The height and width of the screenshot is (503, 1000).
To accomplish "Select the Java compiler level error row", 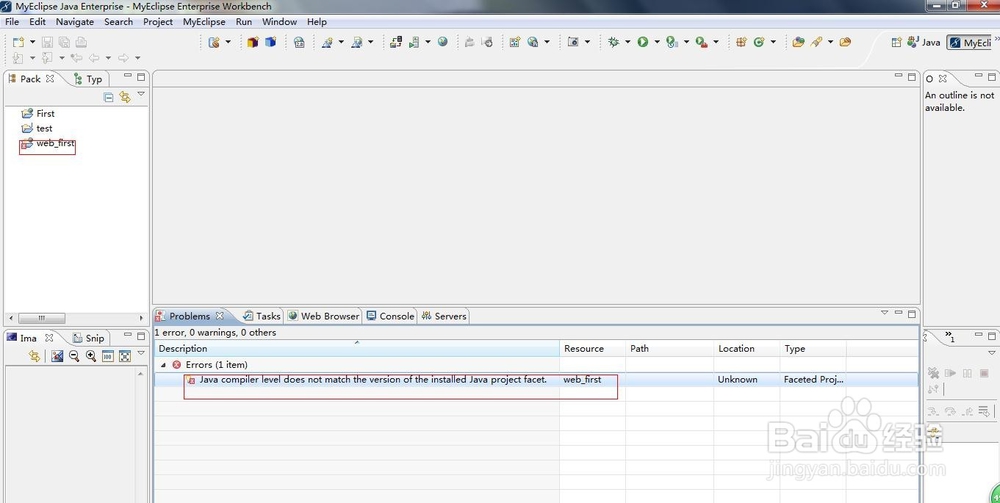I will pos(536,380).
